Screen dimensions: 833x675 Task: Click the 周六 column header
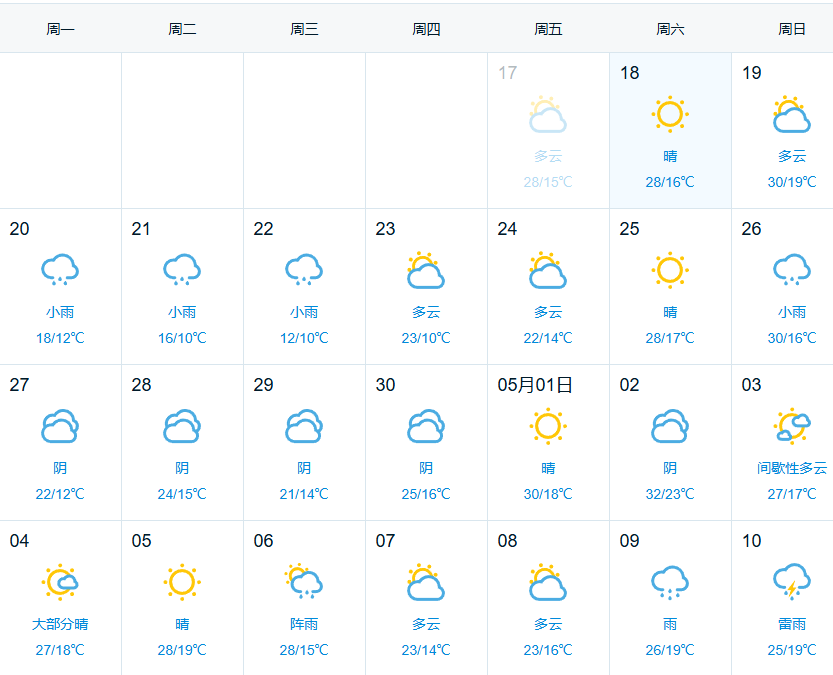click(670, 29)
